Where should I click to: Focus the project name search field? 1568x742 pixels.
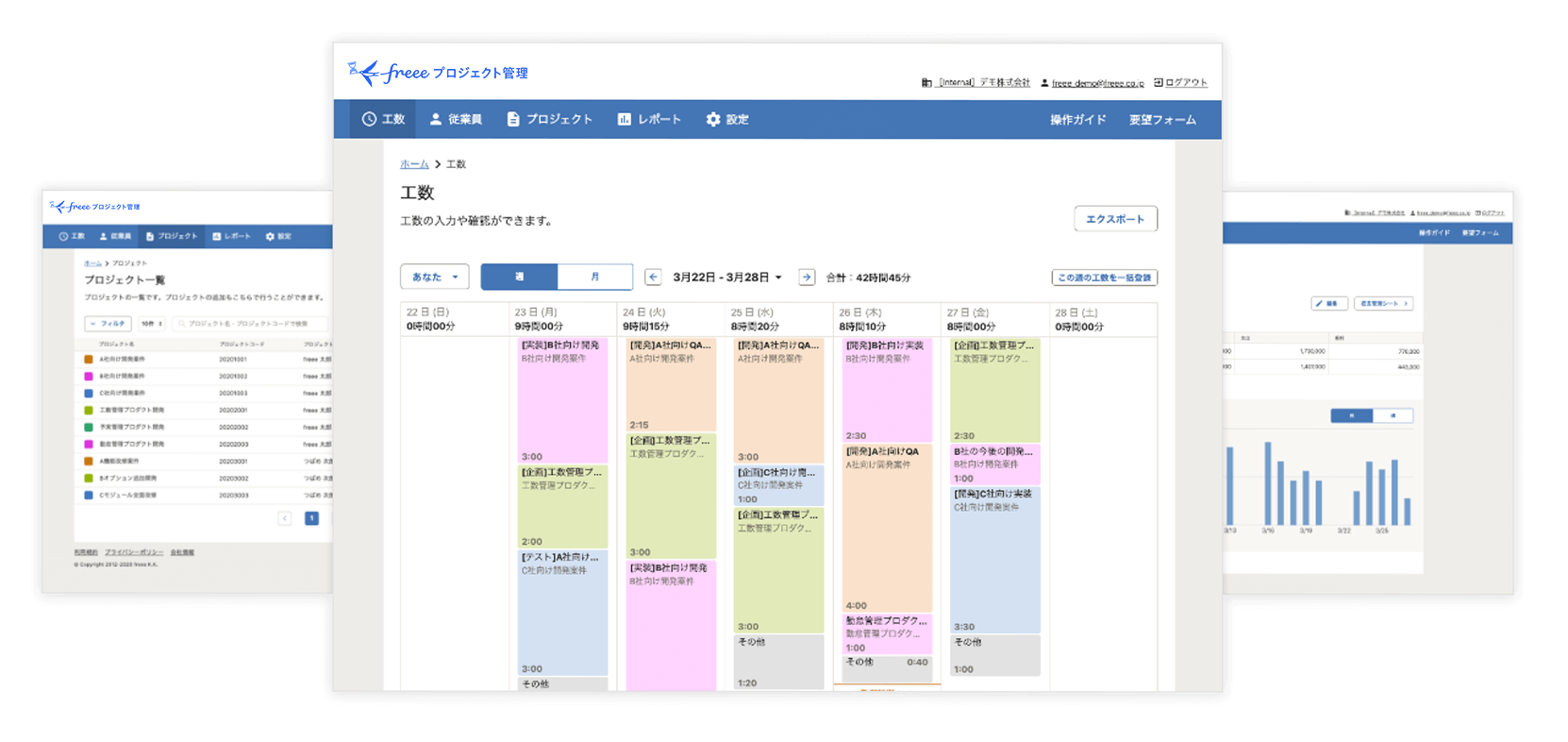(251, 324)
